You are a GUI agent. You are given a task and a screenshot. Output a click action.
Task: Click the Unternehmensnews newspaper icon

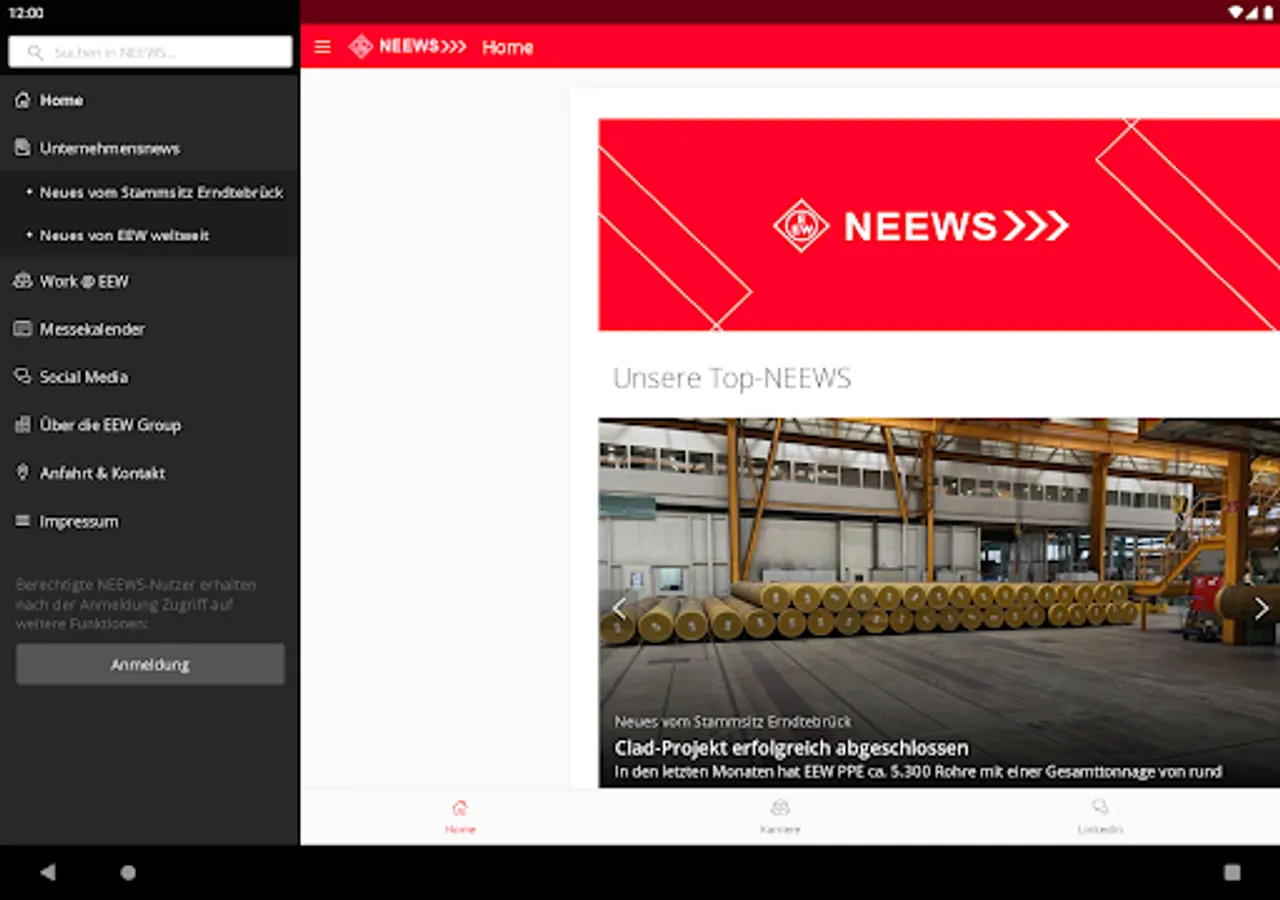[x=23, y=148]
